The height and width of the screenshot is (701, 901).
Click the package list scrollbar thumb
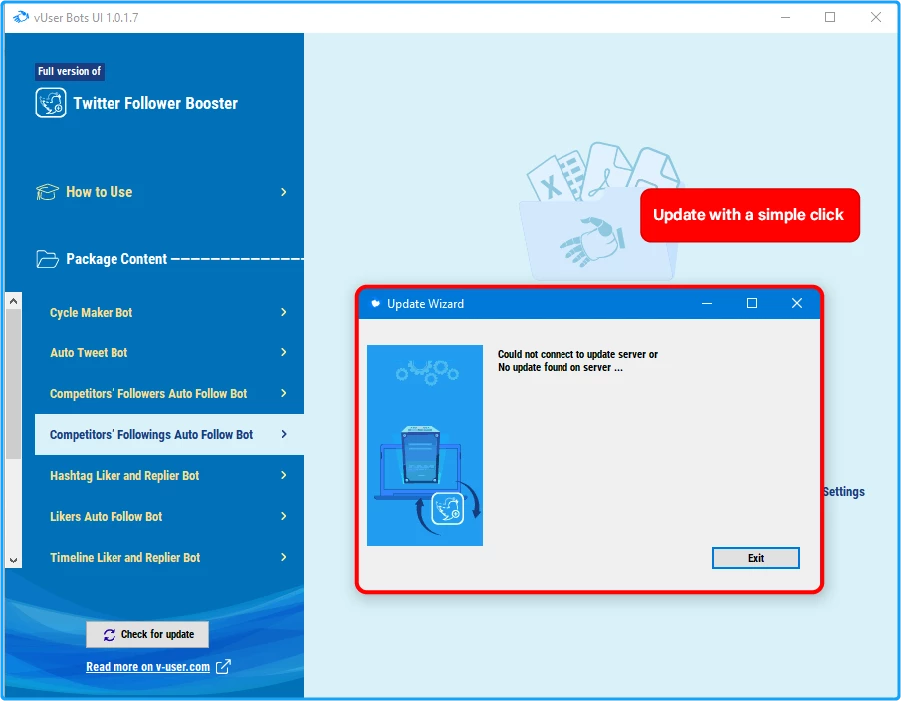click(14, 384)
